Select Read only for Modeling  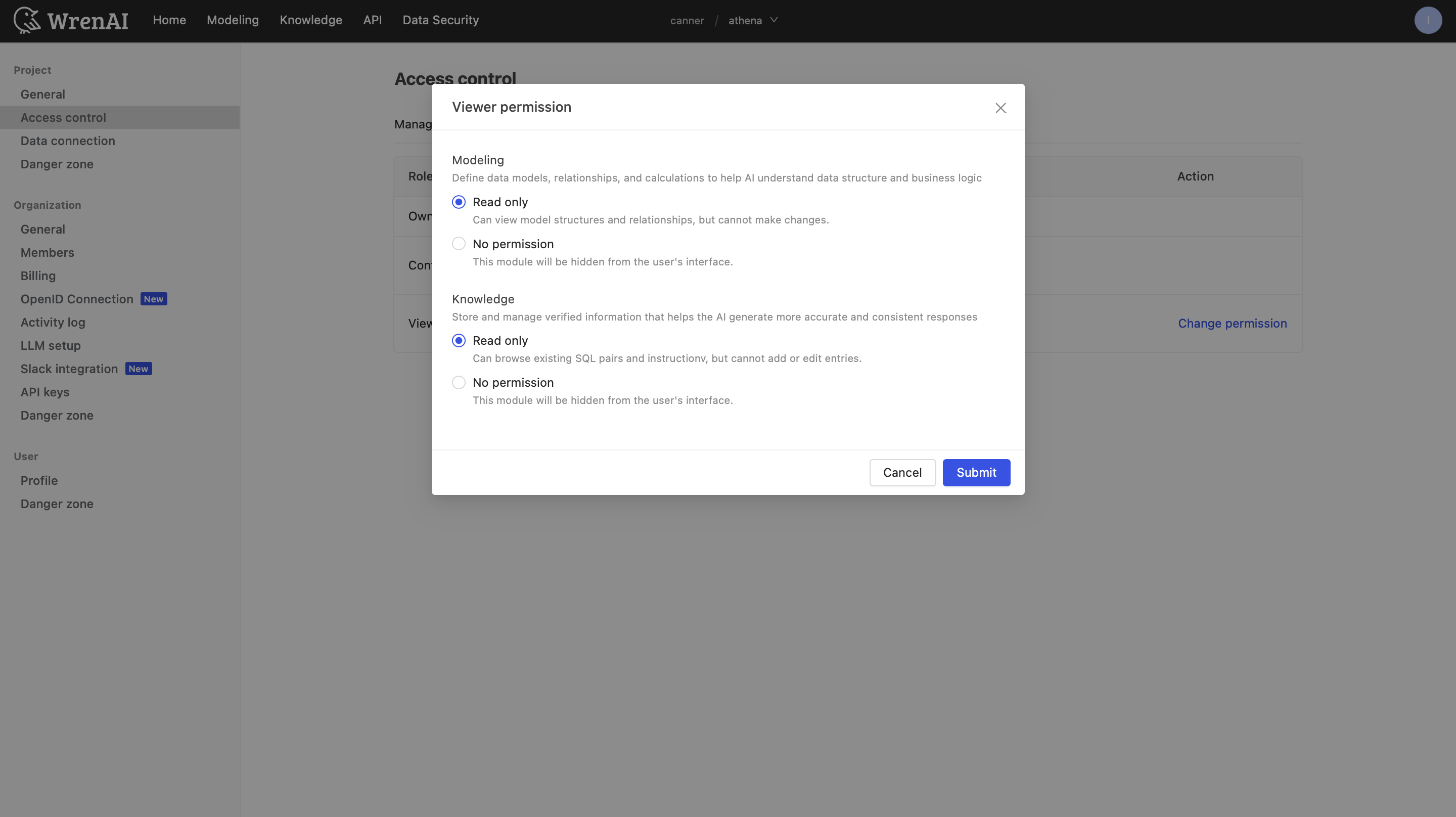(x=459, y=202)
